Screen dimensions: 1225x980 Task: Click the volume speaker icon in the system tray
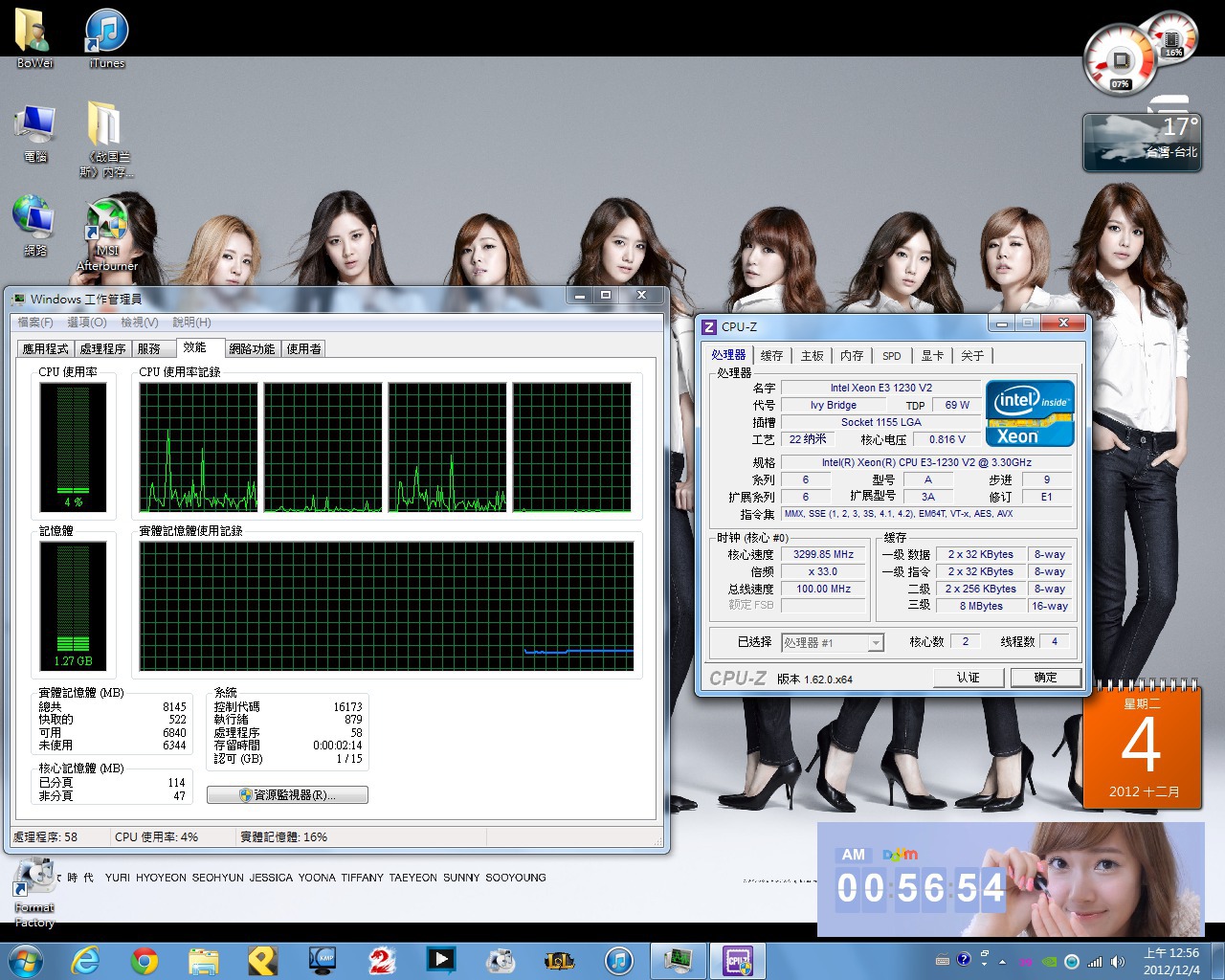(x=1117, y=961)
